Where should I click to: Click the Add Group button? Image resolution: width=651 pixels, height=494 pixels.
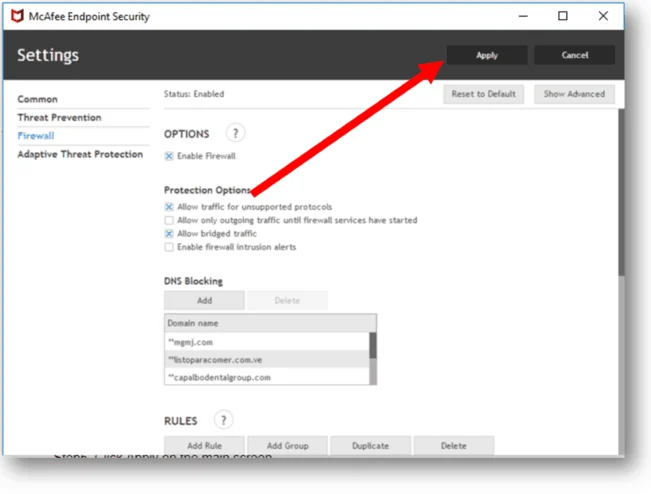(287, 445)
